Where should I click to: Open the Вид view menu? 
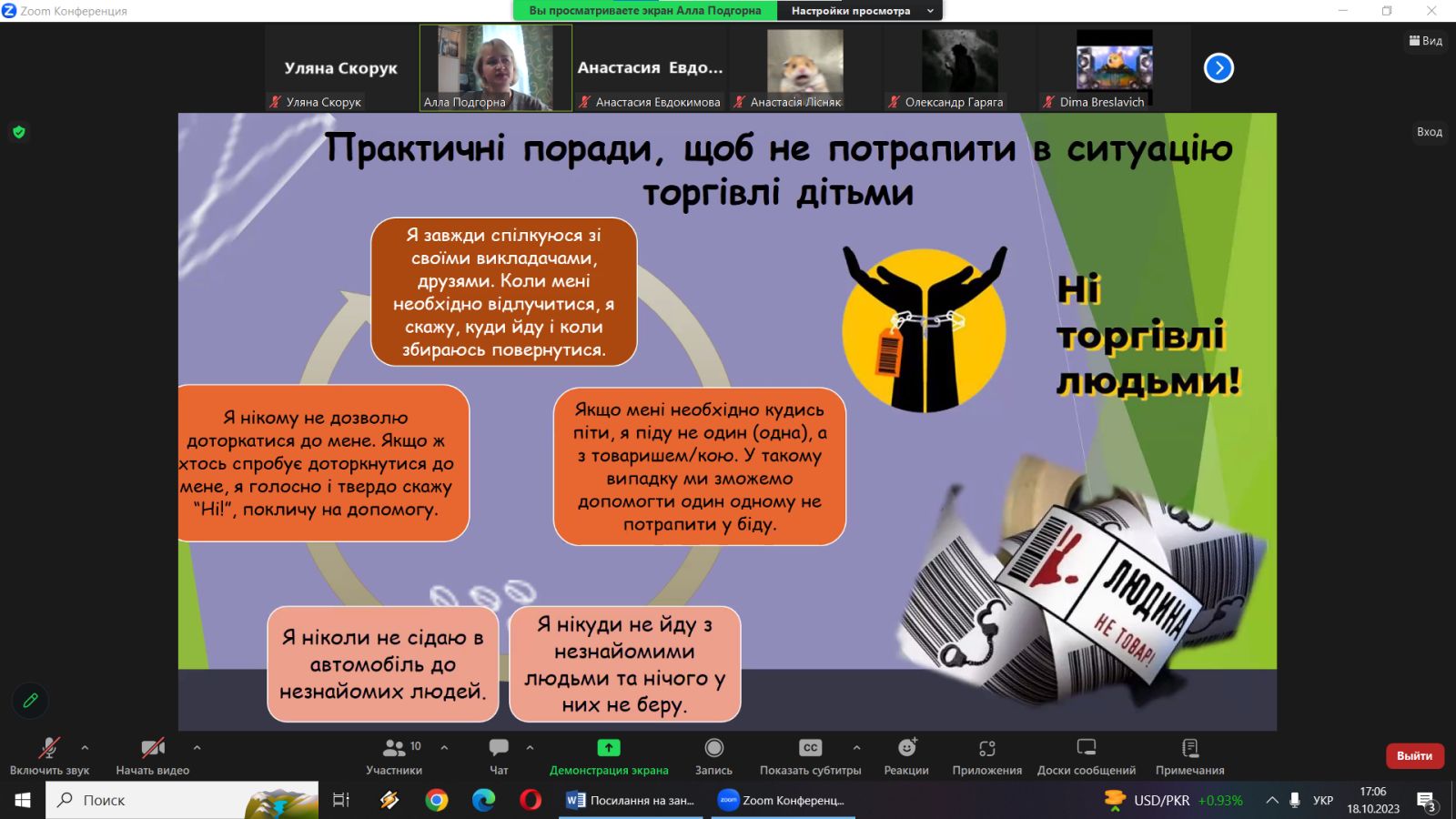(1426, 41)
